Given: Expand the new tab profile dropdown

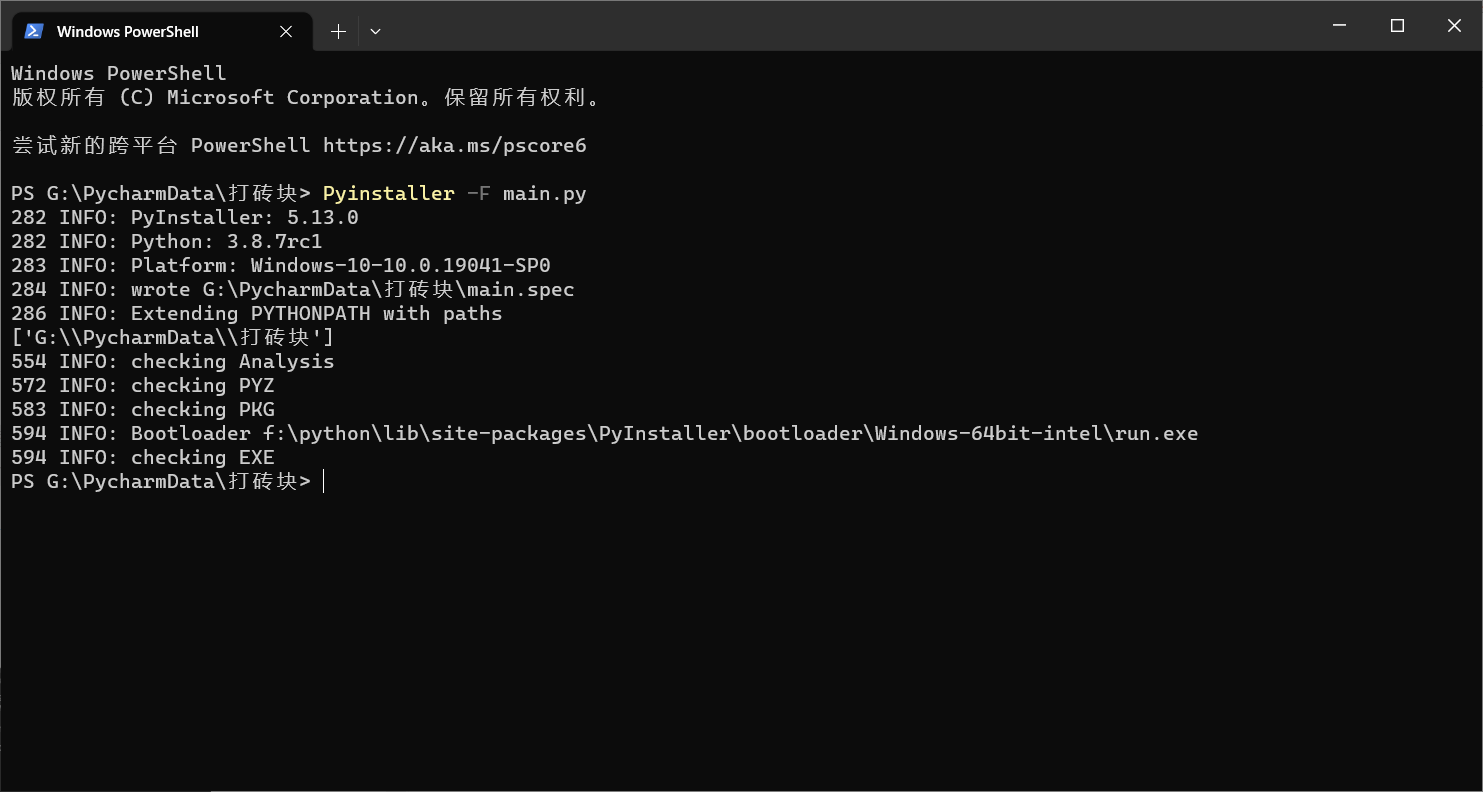Looking at the screenshot, I should point(375,31).
